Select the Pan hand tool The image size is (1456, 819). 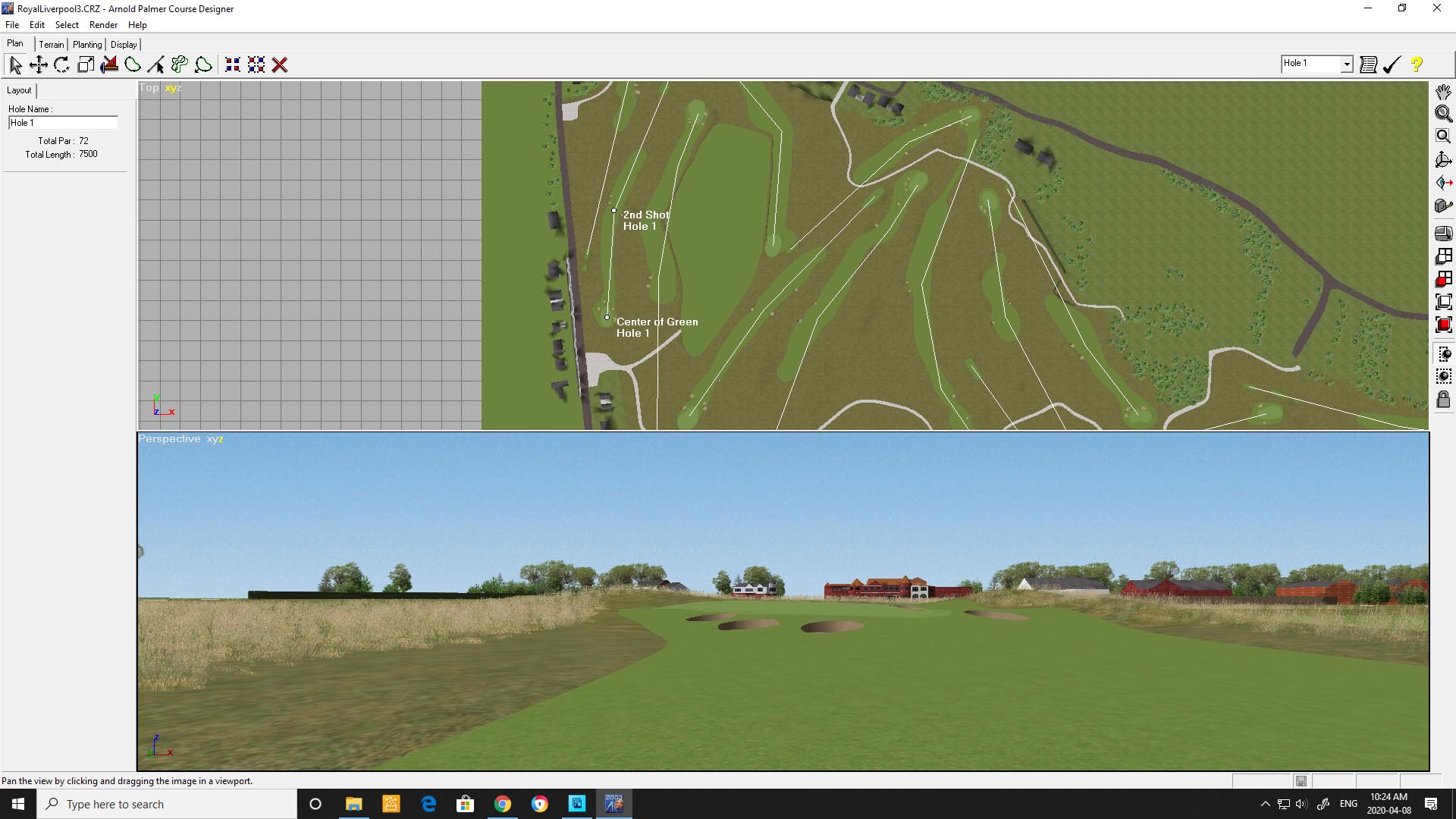1443,92
